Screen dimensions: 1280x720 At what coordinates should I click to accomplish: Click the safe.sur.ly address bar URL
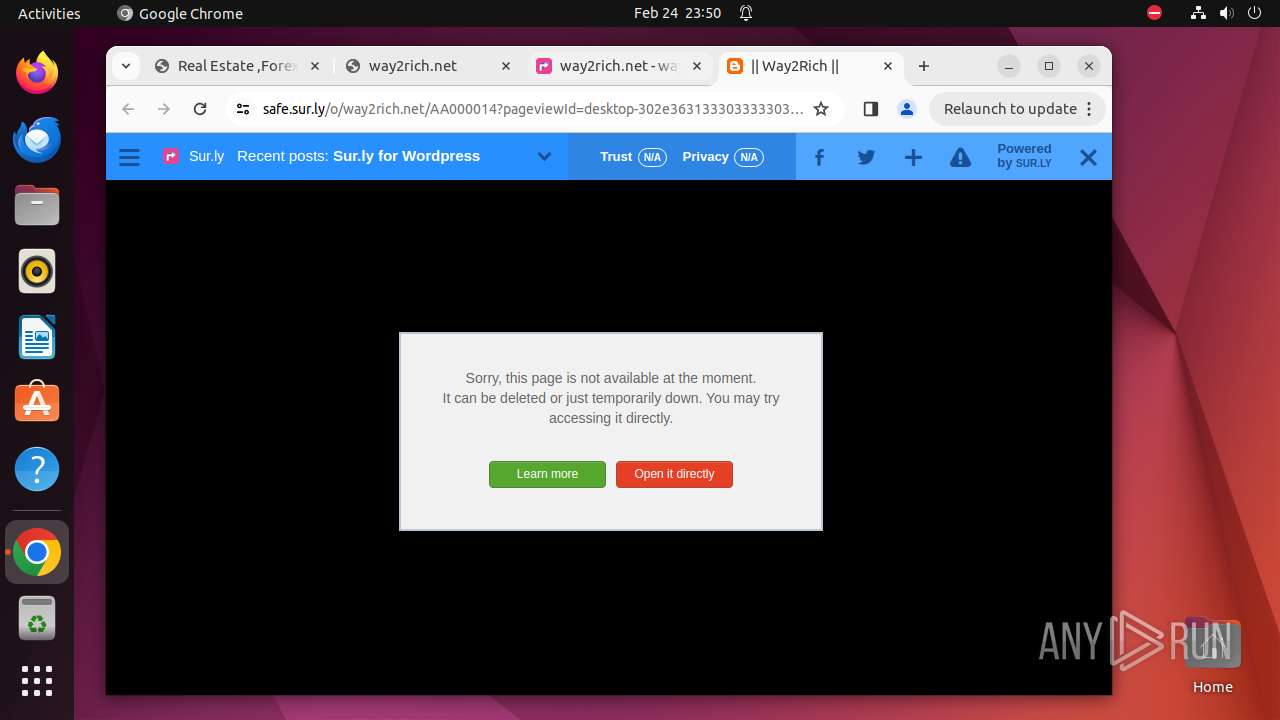pyautogui.click(x=533, y=109)
